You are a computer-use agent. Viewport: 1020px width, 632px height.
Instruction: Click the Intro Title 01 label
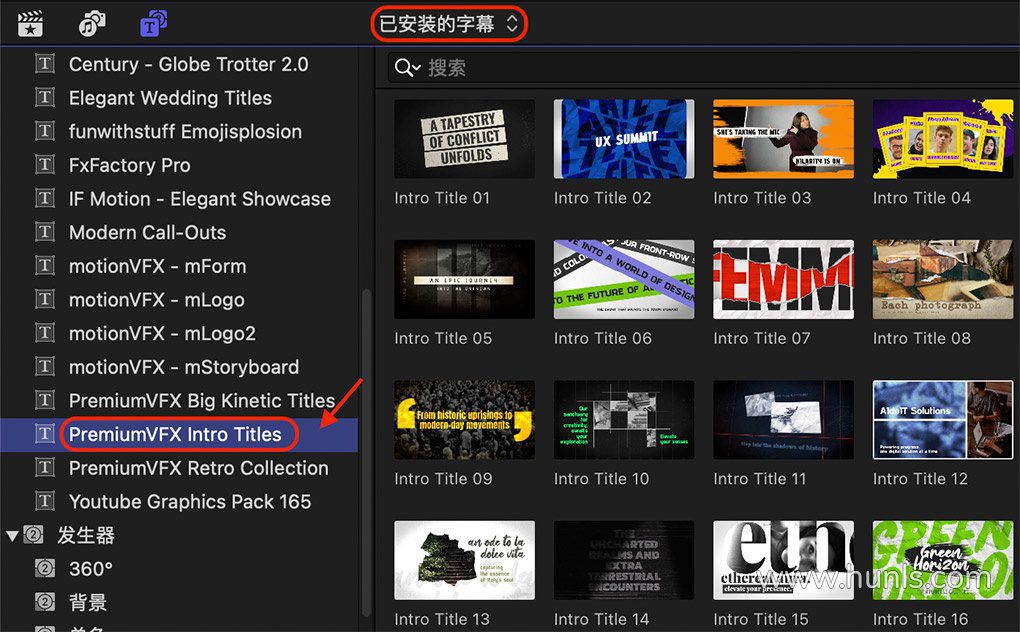pyautogui.click(x=442, y=198)
